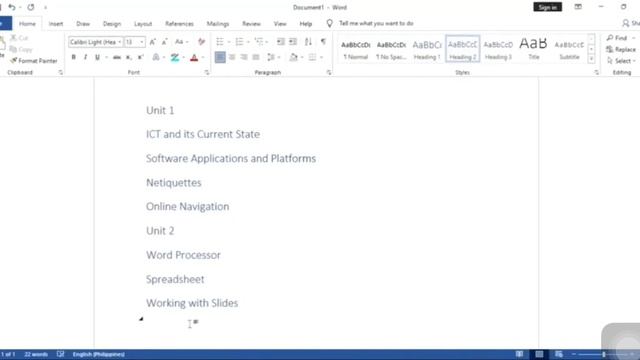Click the Format Painter tool

pos(34,61)
